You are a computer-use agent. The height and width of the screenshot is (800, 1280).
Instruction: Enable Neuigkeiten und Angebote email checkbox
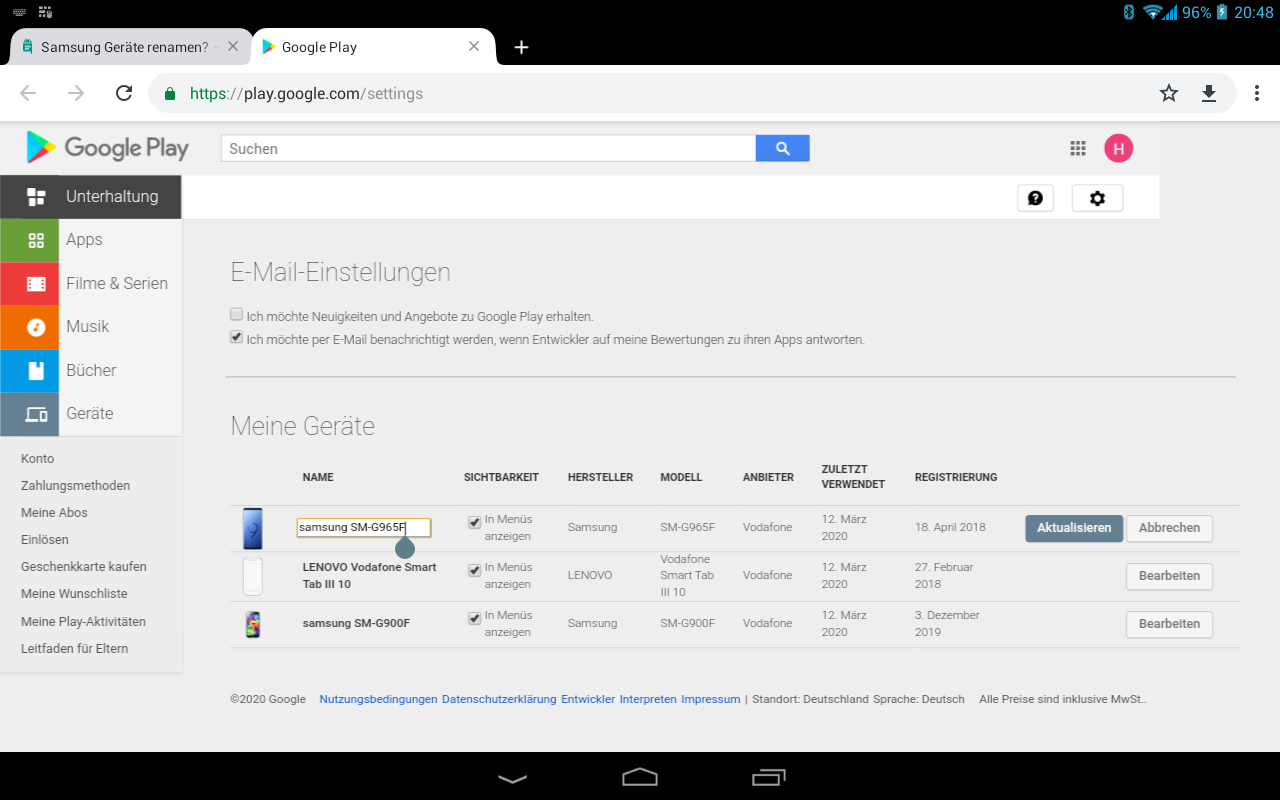237,314
